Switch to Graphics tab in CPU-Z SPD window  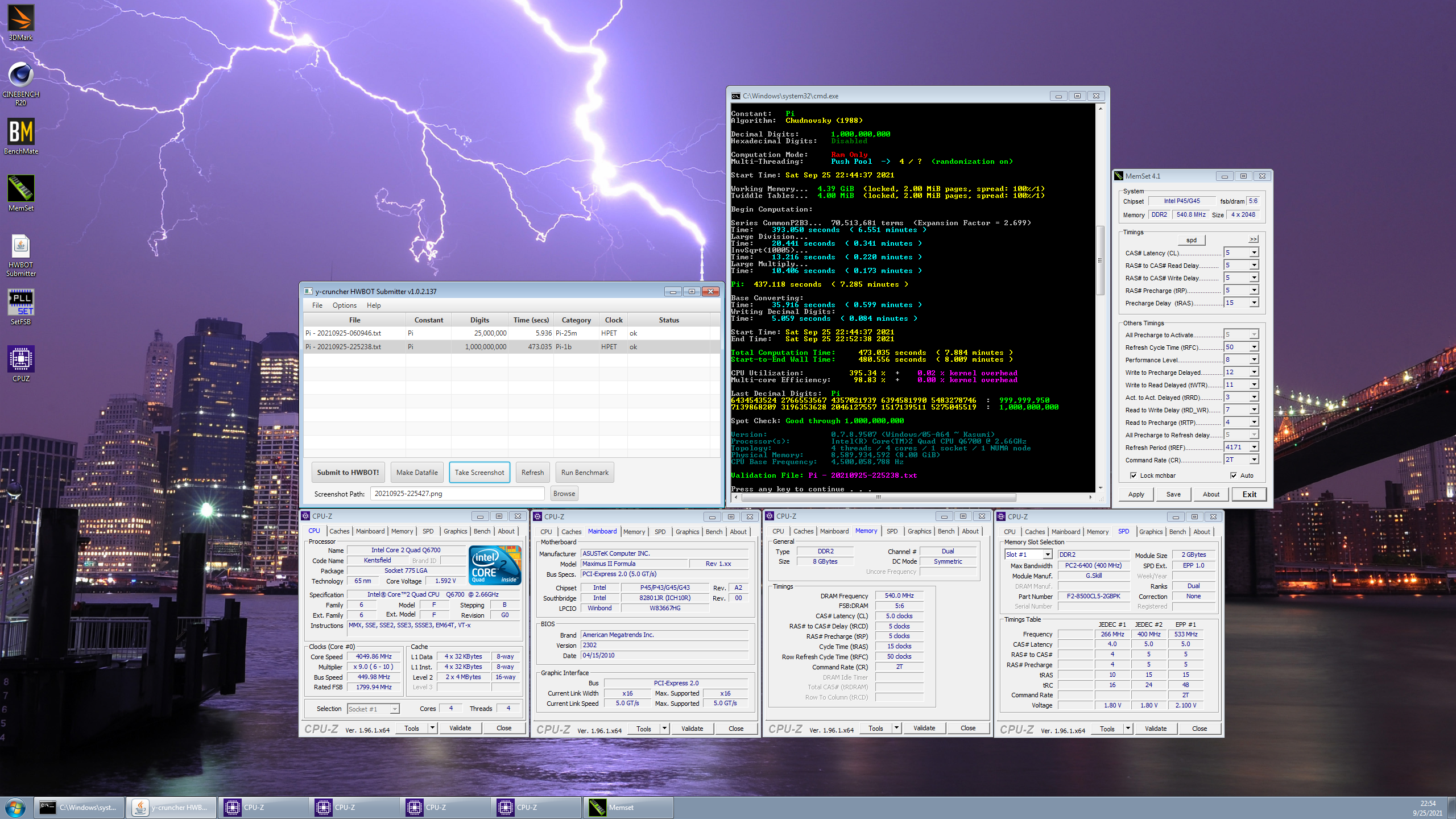[1151, 532]
